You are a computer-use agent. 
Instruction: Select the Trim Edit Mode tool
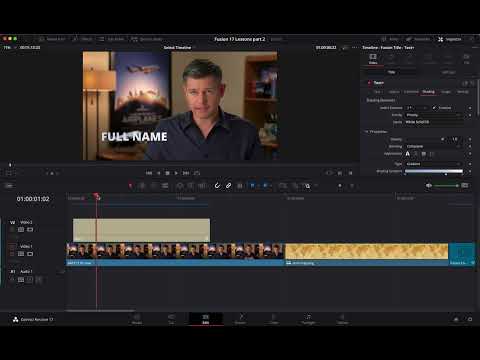[142, 186]
